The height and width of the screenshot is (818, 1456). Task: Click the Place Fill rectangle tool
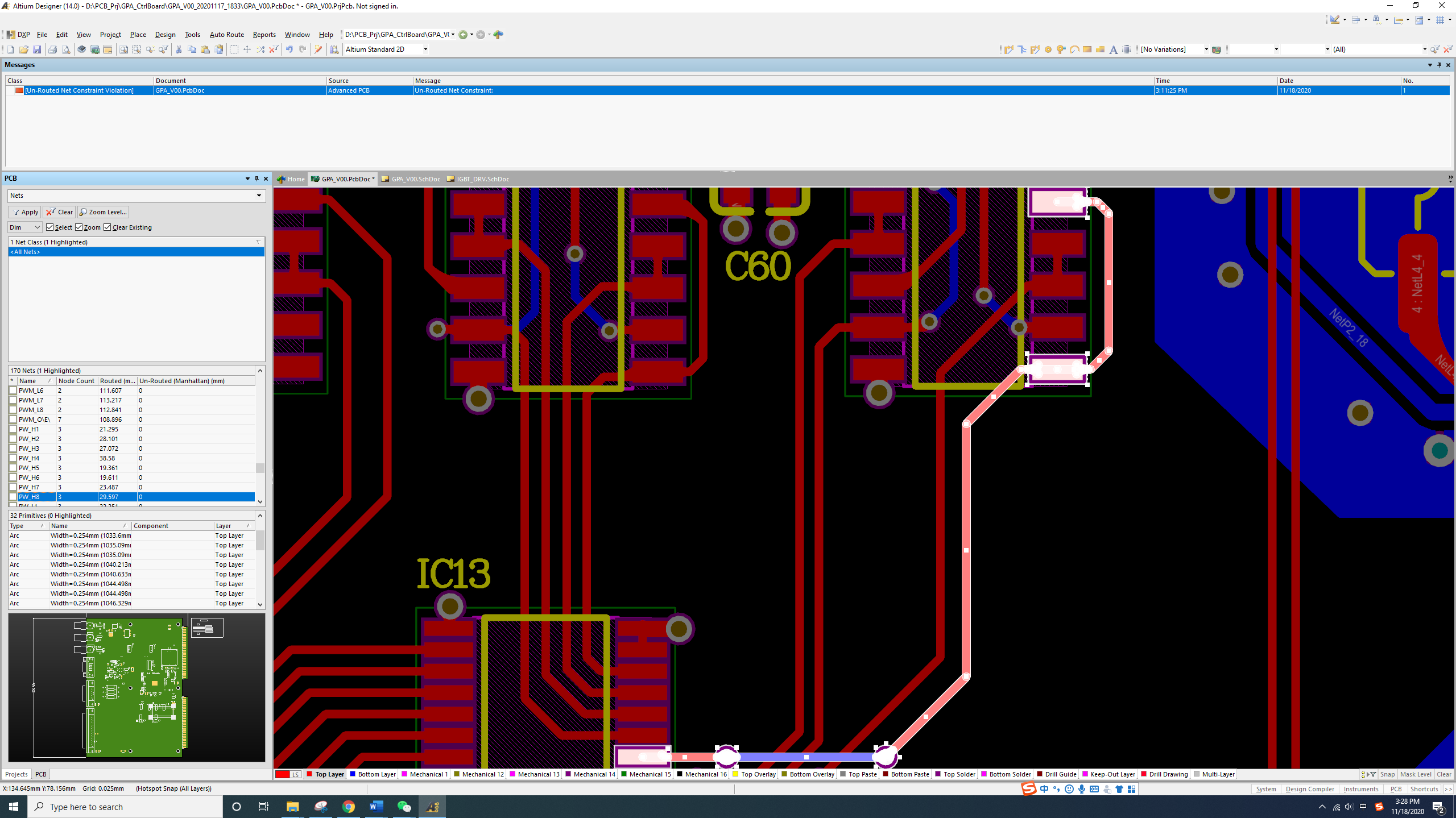(x=1087, y=49)
